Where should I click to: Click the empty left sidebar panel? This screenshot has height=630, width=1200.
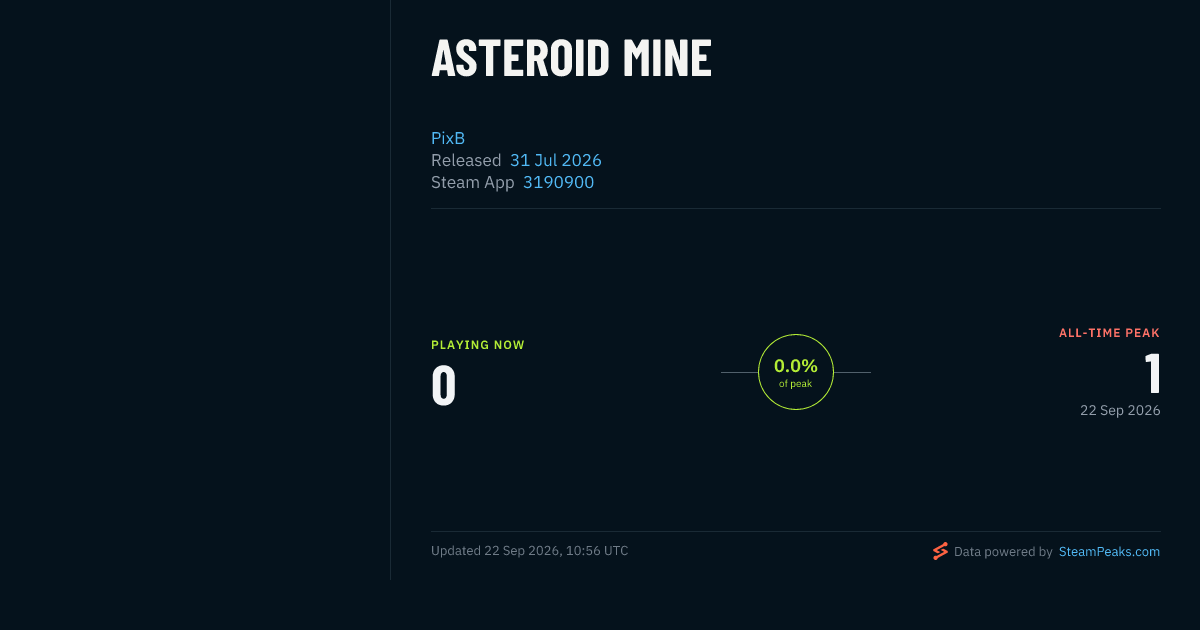[195, 290]
